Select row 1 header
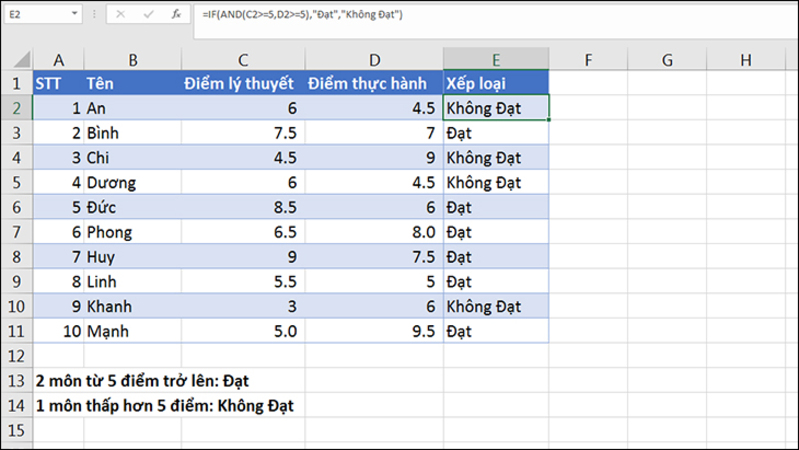799x450 pixels. [x=16, y=83]
